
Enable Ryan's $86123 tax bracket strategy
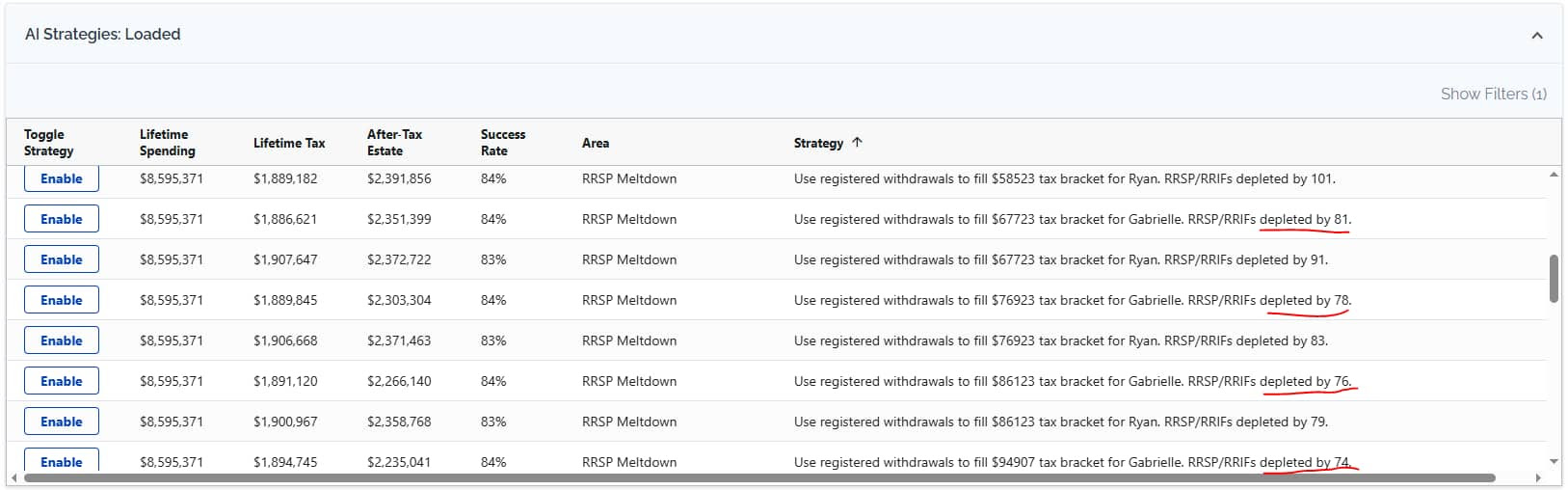click(62, 422)
